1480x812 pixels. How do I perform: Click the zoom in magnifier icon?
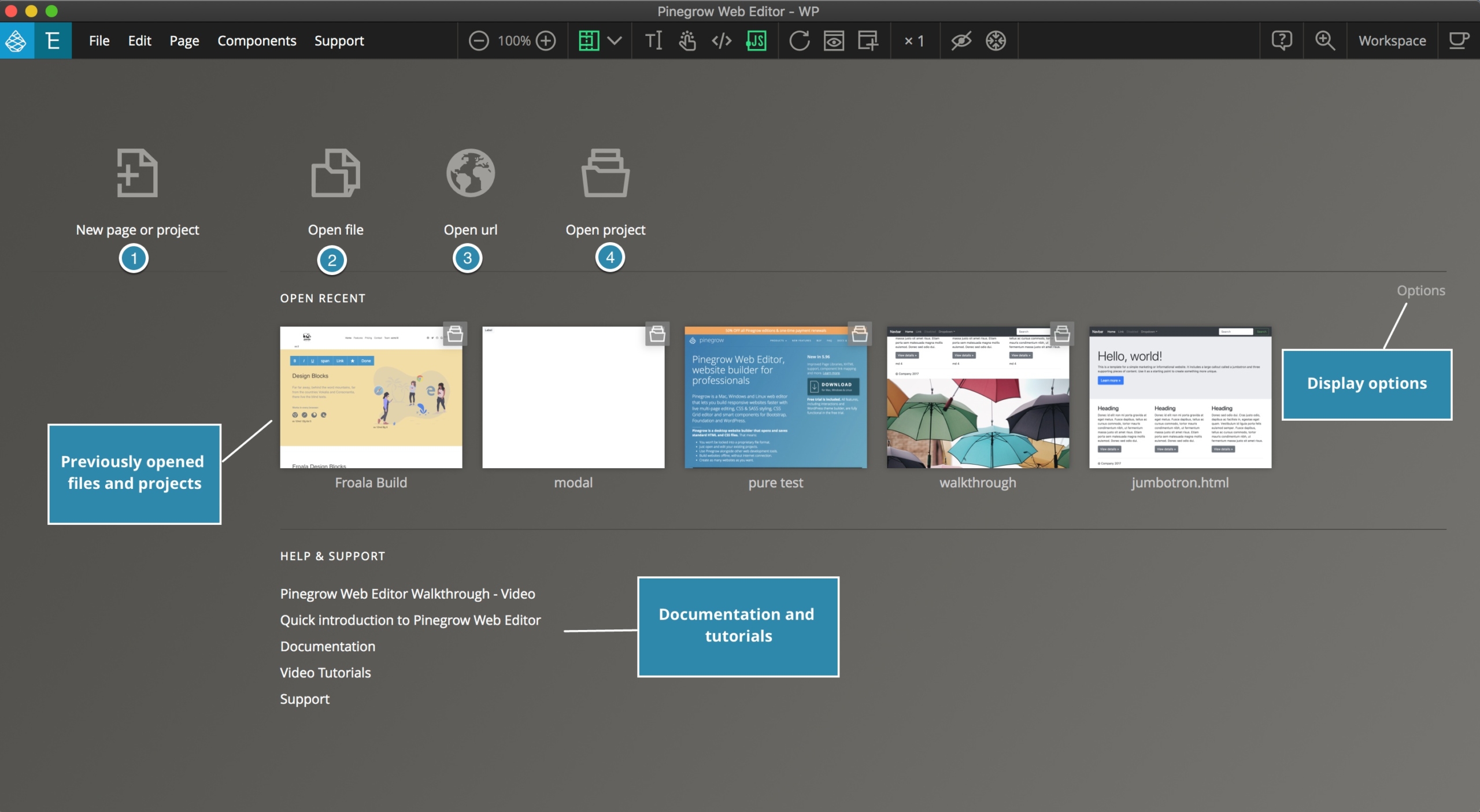(x=1325, y=40)
